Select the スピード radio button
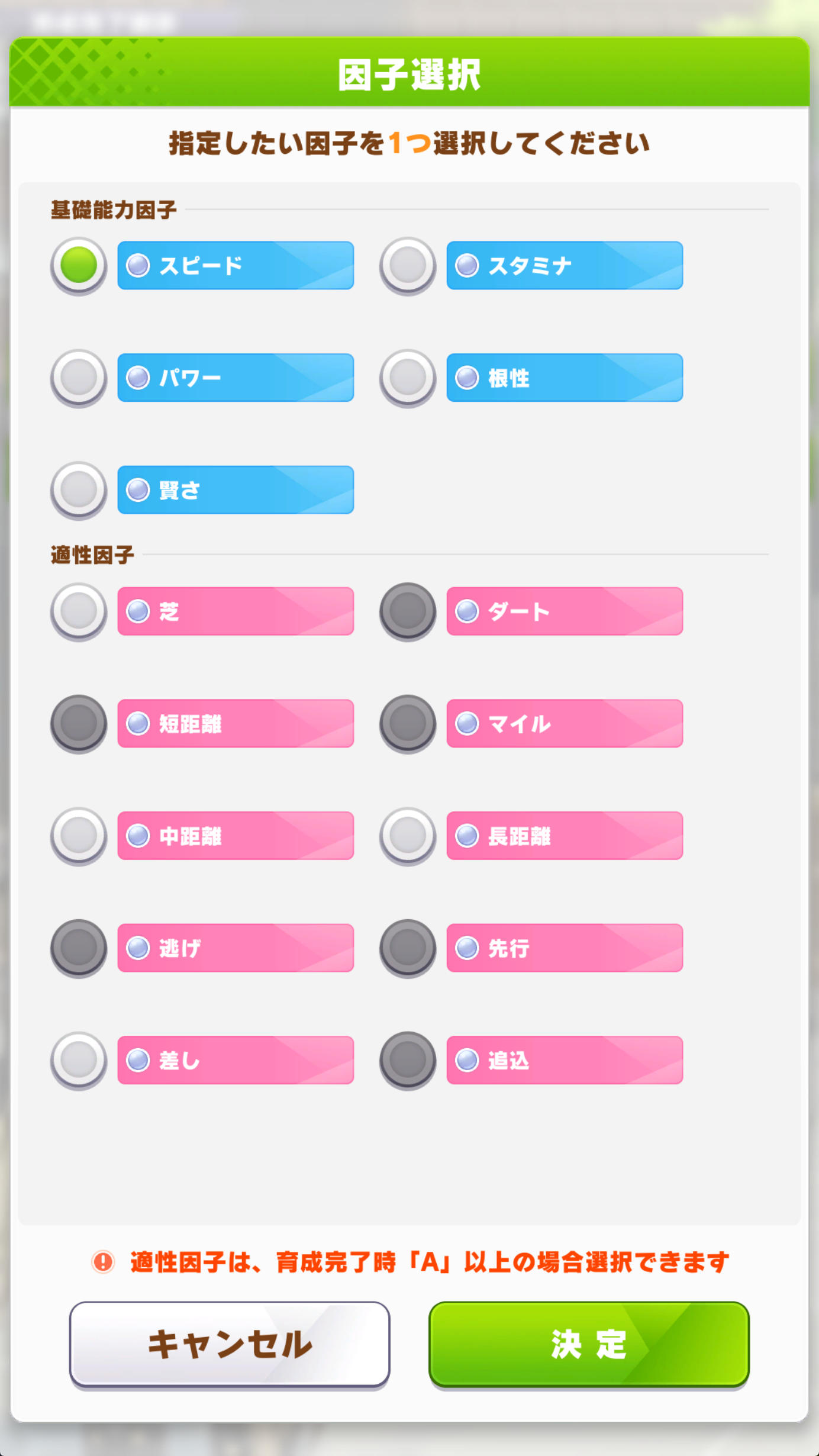The width and height of the screenshot is (819, 1456). pos(79,265)
